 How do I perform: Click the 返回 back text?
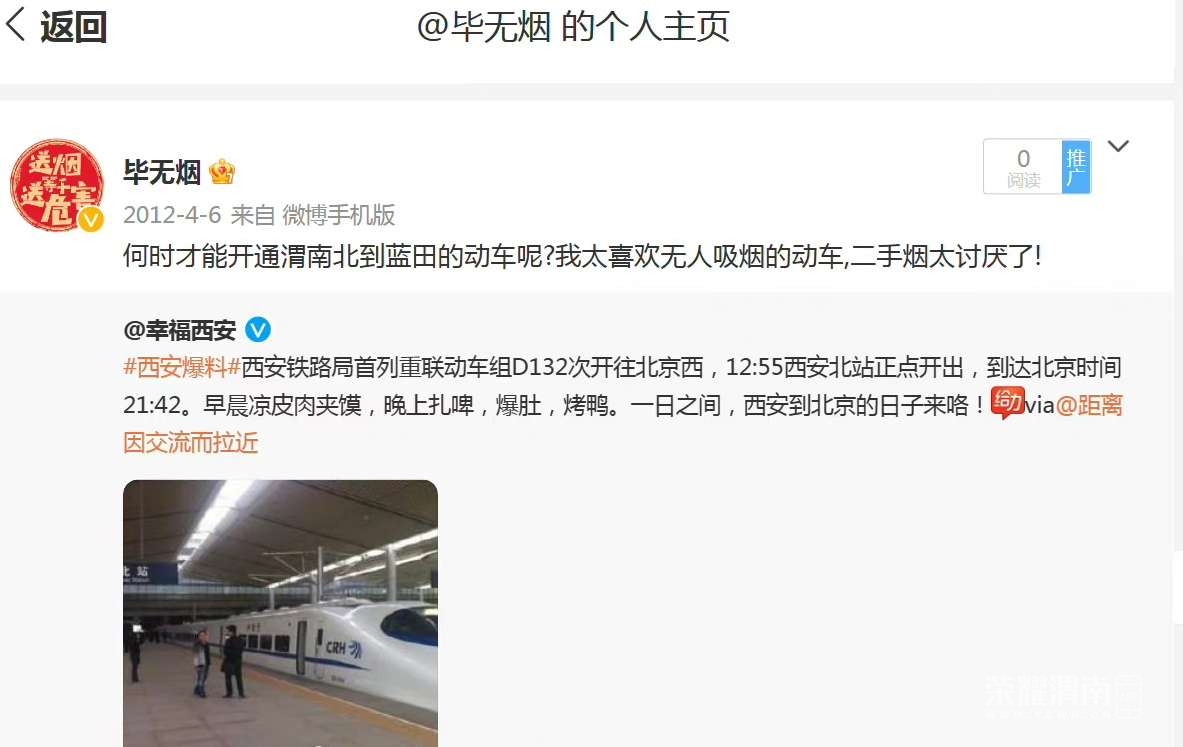click(x=73, y=26)
